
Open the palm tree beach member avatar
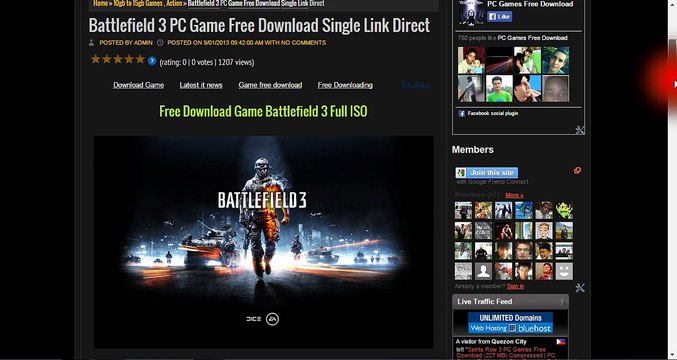(x=524, y=211)
